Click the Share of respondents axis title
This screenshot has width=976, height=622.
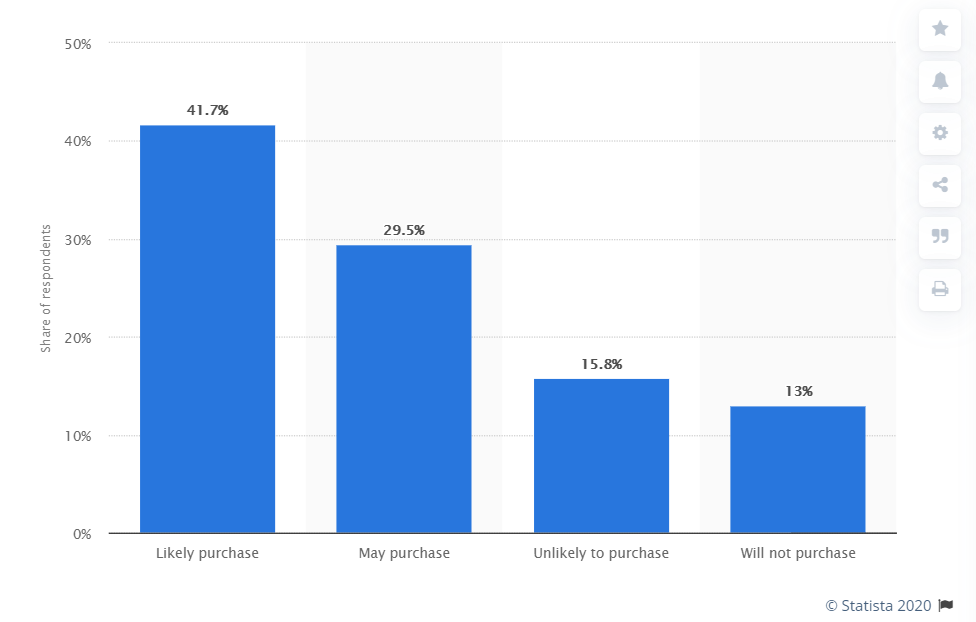[x=45, y=288]
